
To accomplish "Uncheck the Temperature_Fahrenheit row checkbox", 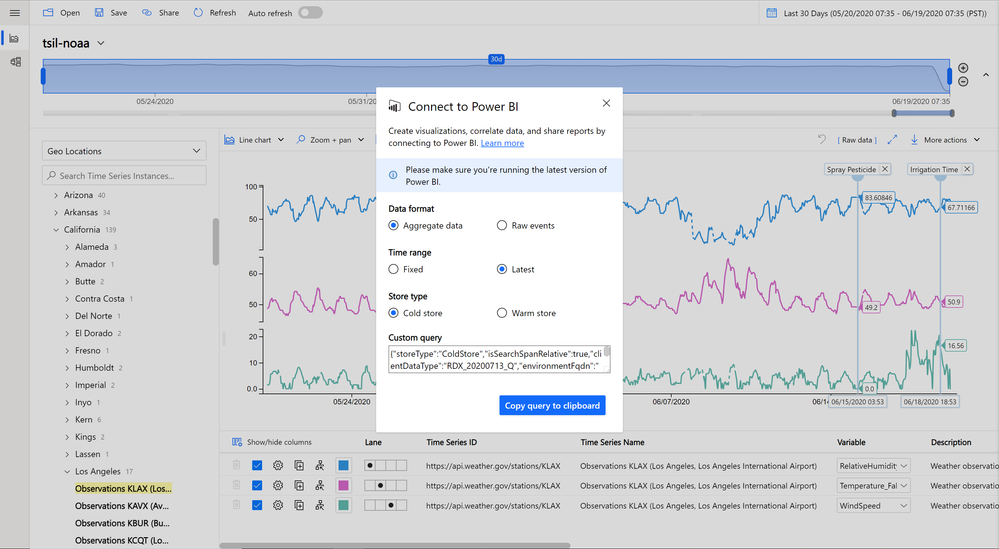I will pos(257,485).
